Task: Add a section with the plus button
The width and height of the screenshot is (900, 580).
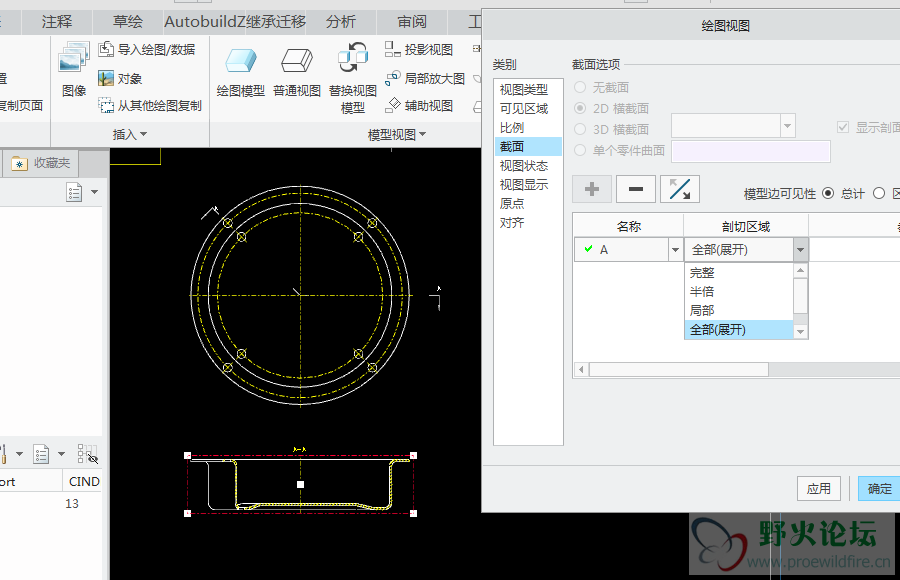Action: point(592,189)
